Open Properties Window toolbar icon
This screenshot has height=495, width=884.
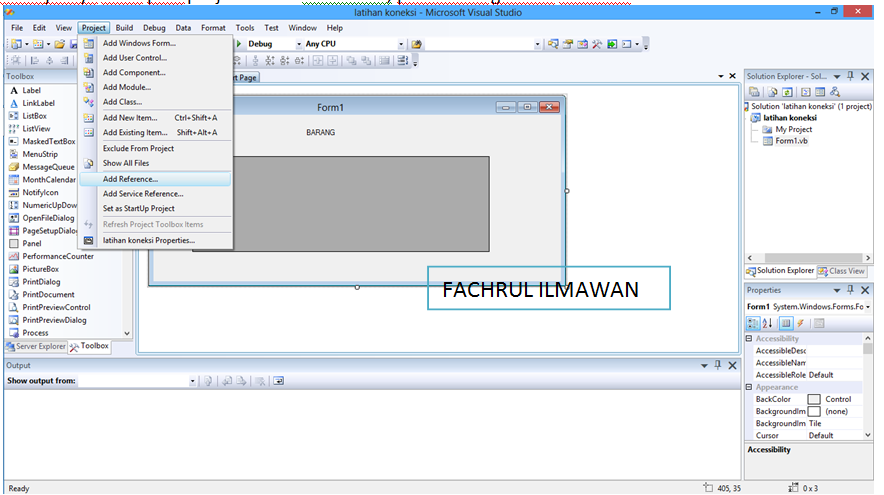tap(568, 44)
